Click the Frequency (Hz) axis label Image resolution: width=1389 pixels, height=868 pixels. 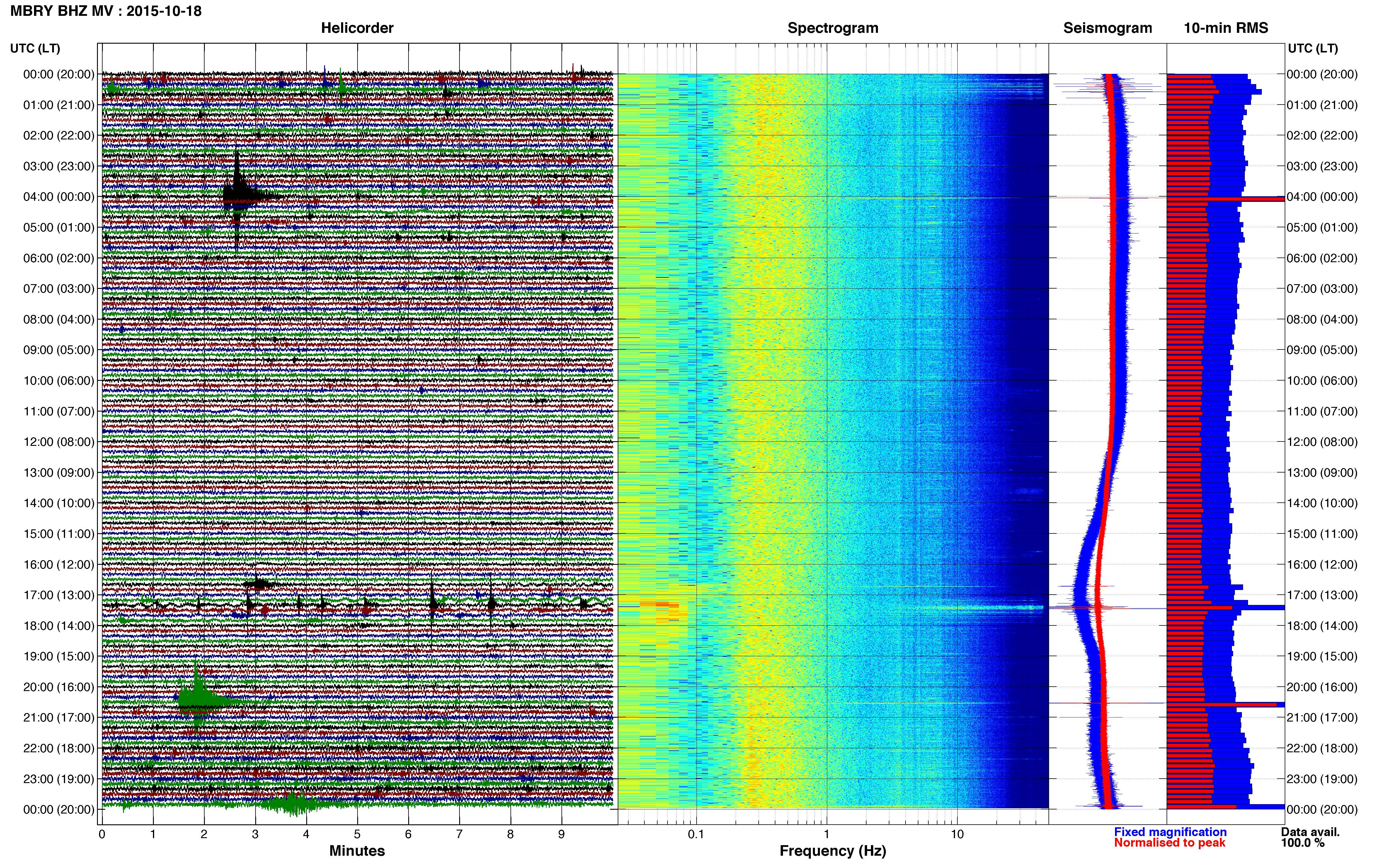click(x=833, y=851)
